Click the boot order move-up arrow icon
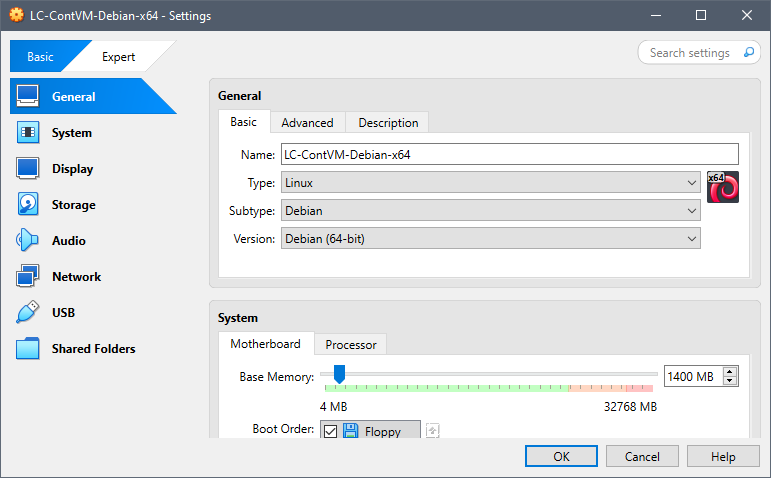The image size is (771, 478). coord(432,430)
